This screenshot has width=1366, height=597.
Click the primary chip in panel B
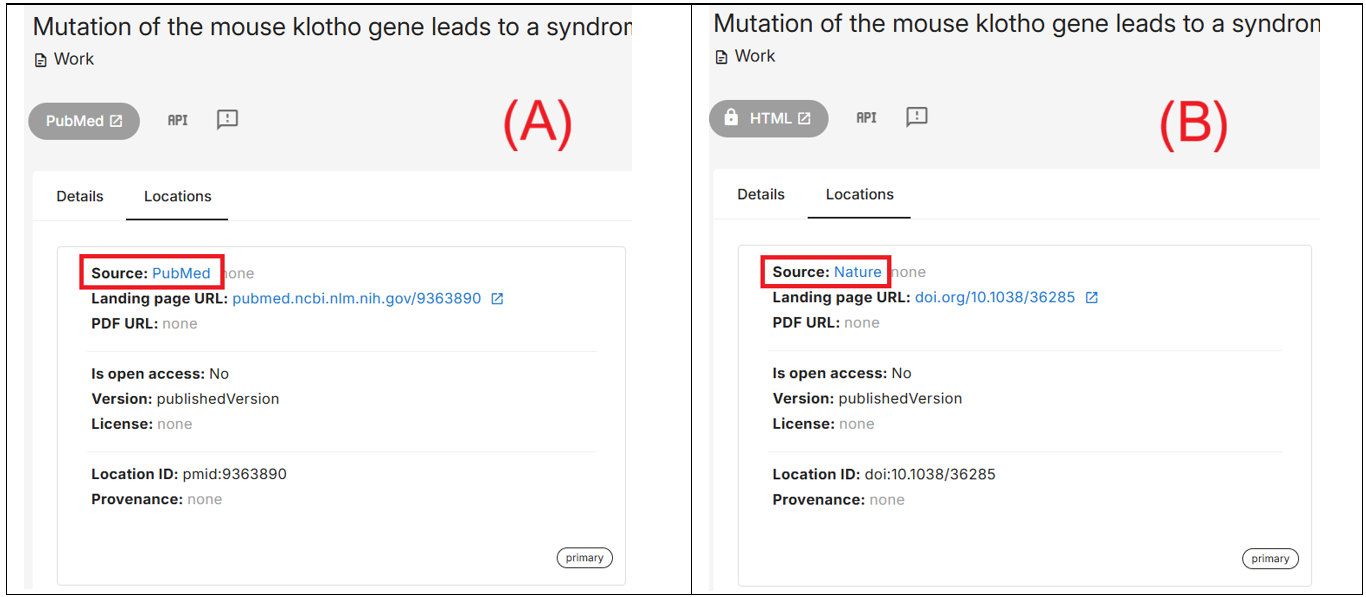[1270, 558]
